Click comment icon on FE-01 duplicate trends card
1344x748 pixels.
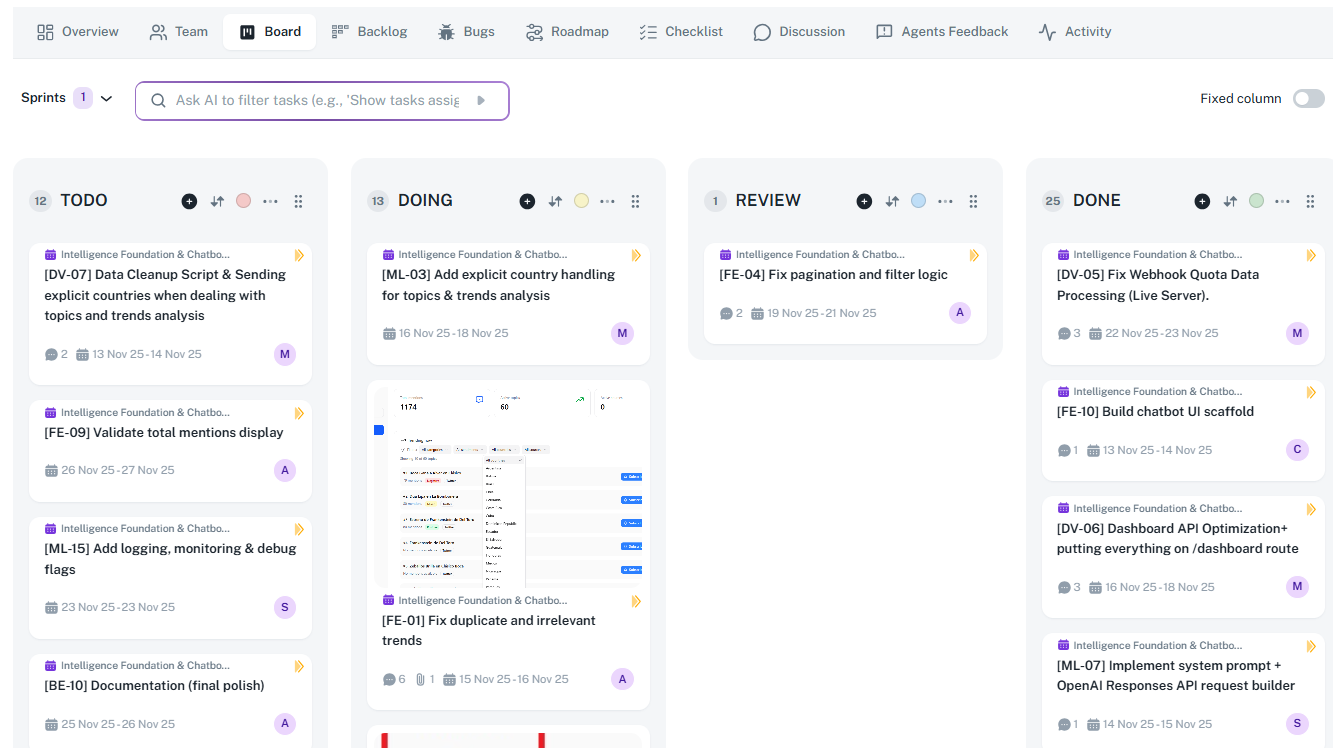click(x=389, y=679)
